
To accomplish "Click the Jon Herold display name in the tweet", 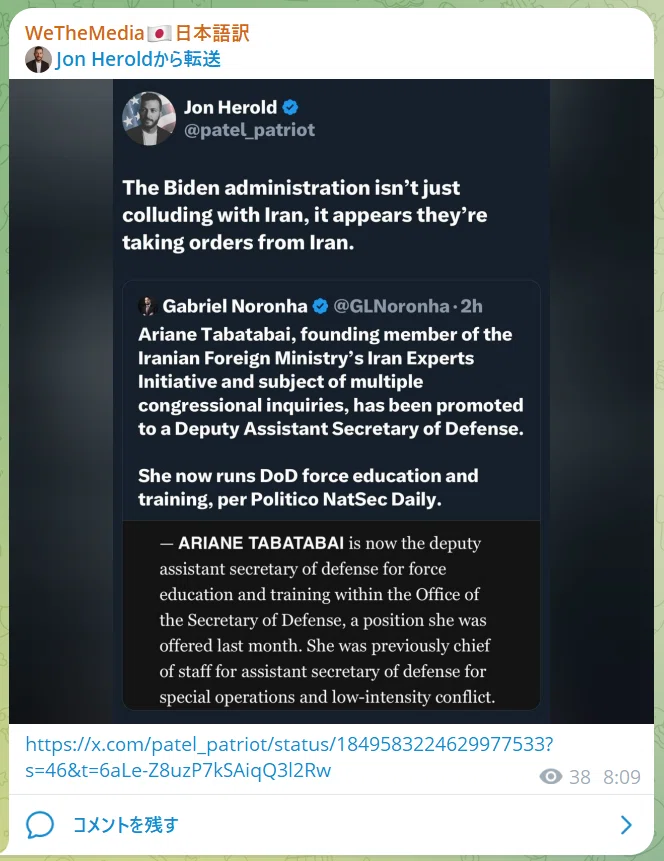I will point(230,107).
